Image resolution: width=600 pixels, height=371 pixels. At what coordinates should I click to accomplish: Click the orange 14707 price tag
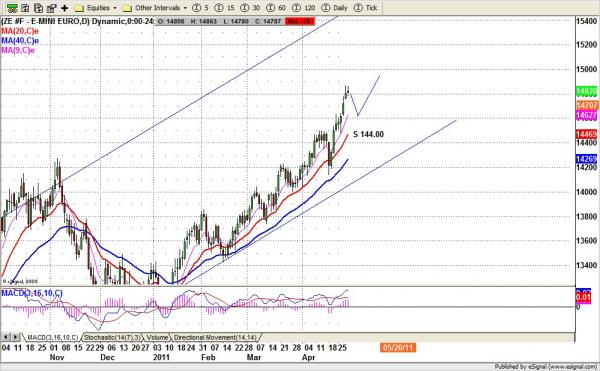[x=587, y=105]
